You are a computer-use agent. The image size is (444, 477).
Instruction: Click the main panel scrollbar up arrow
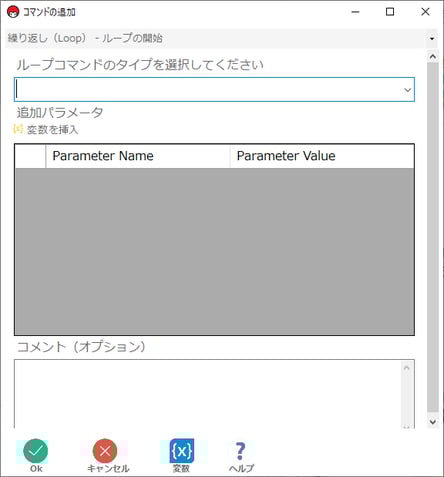[433, 56]
